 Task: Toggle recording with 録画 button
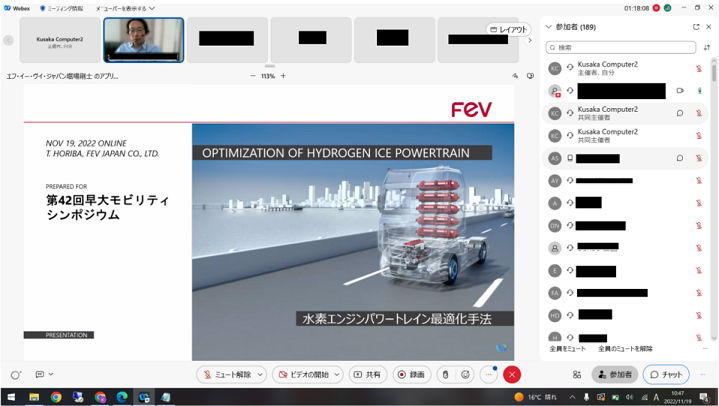[411, 375]
